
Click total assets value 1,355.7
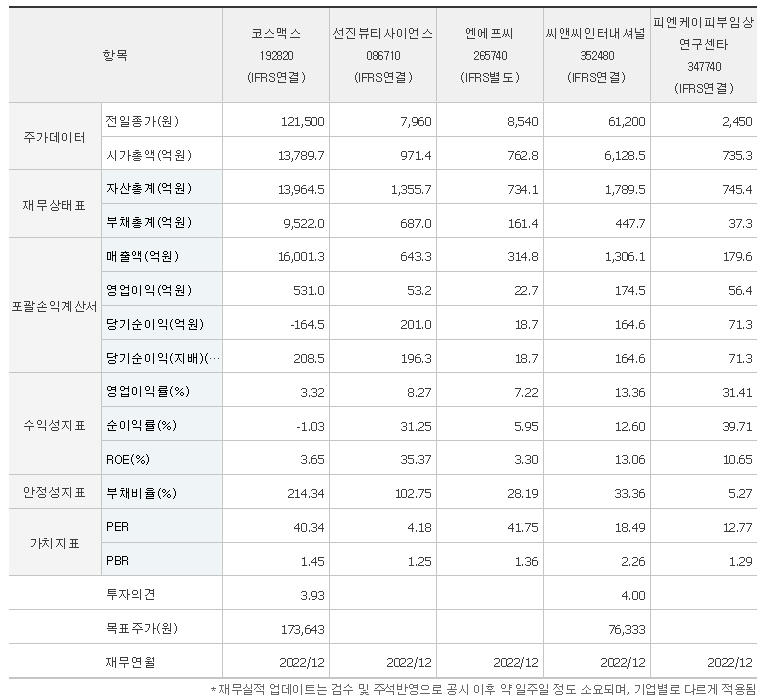(411, 189)
